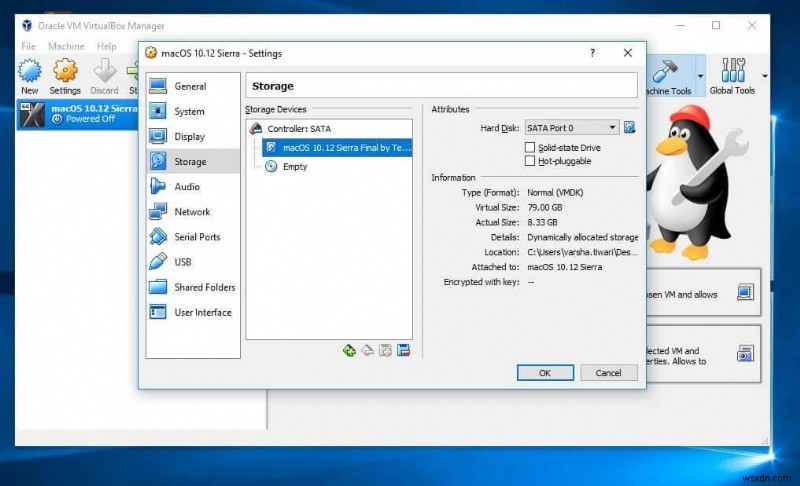Viewport: 800px width, 486px height.
Task: Open the Machine Tools dropdown arrow
Action: pyautogui.click(x=701, y=76)
